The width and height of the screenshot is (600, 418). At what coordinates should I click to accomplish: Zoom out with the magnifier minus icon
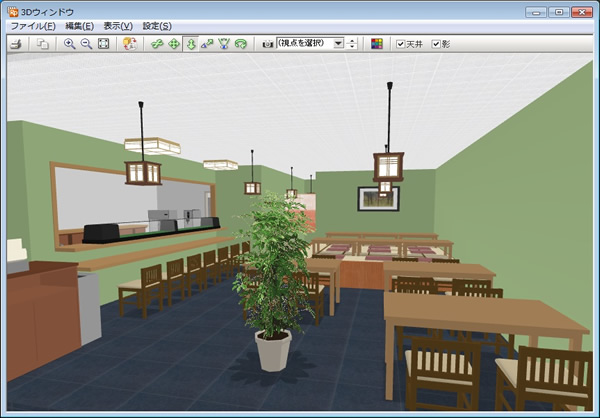pos(85,44)
